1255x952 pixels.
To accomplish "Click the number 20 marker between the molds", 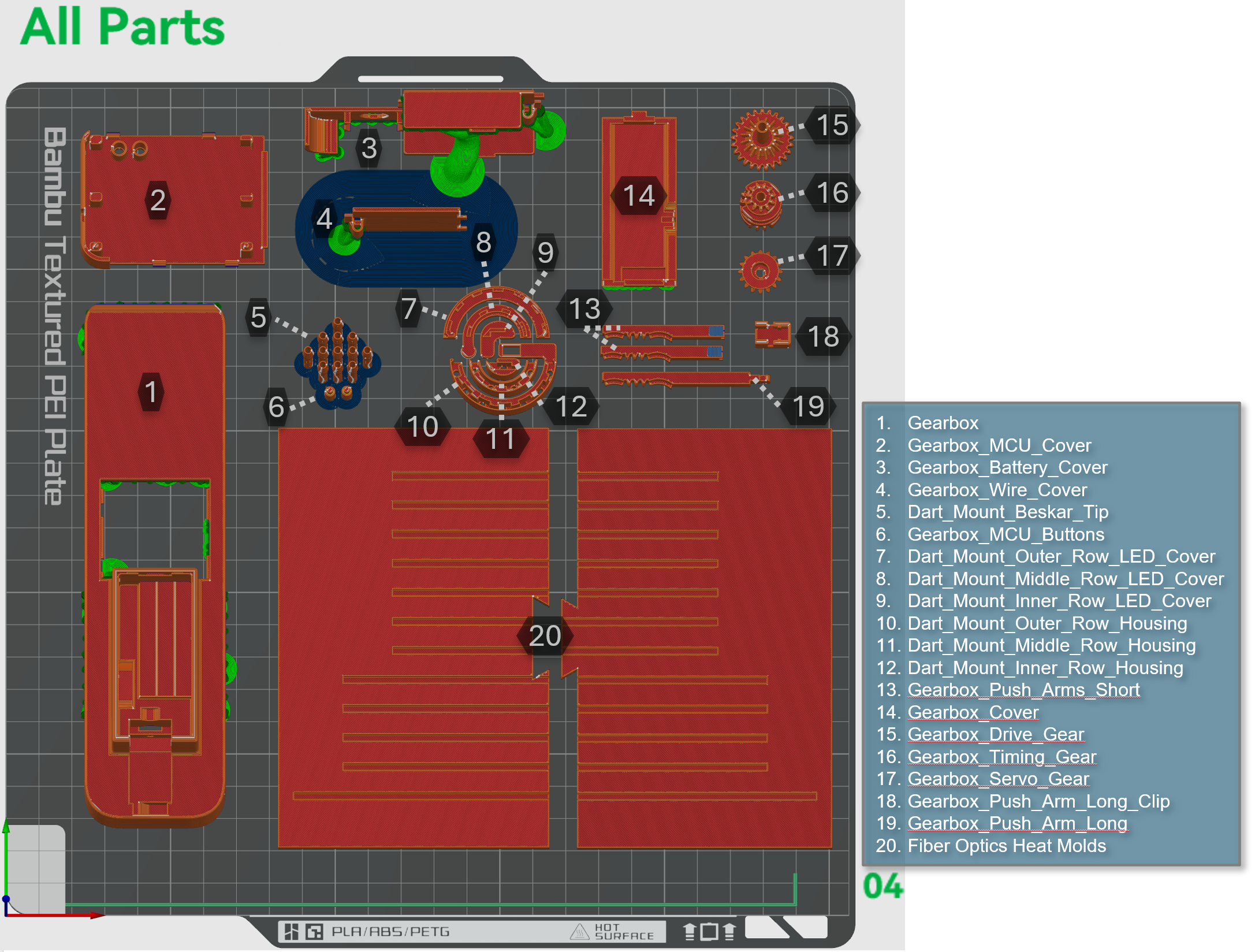I will (x=545, y=636).
